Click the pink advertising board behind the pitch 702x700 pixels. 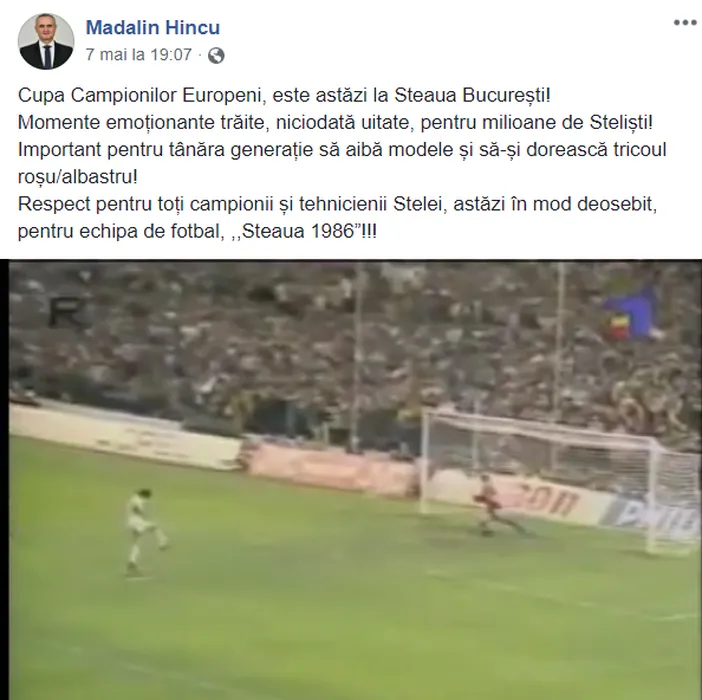[x=331, y=470]
